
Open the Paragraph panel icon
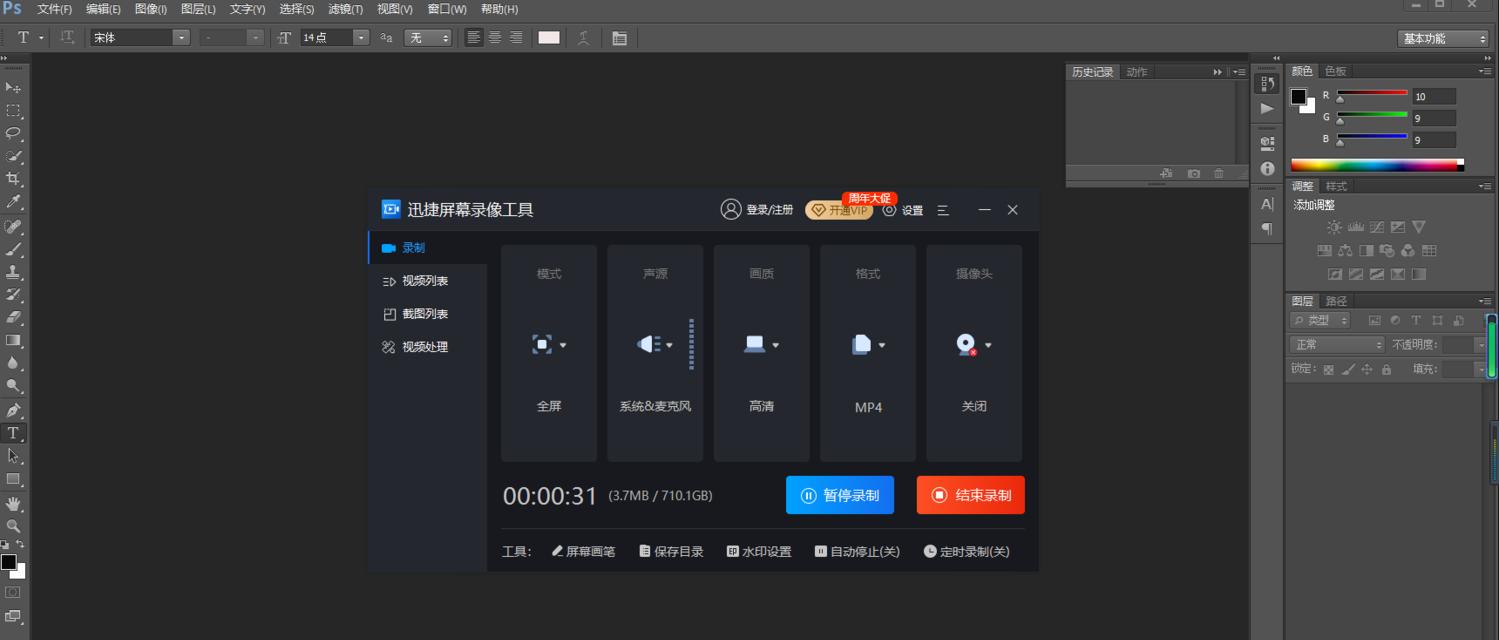pos(1267,229)
